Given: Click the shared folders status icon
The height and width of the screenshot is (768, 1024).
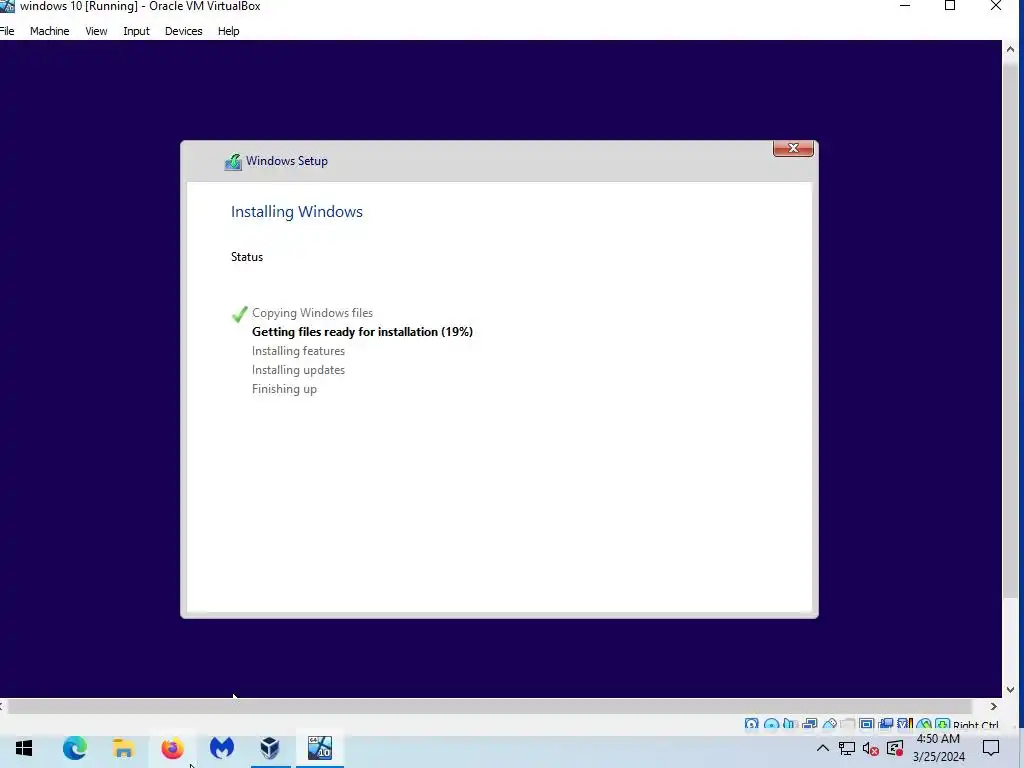Looking at the screenshot, I should coord(848,724).
